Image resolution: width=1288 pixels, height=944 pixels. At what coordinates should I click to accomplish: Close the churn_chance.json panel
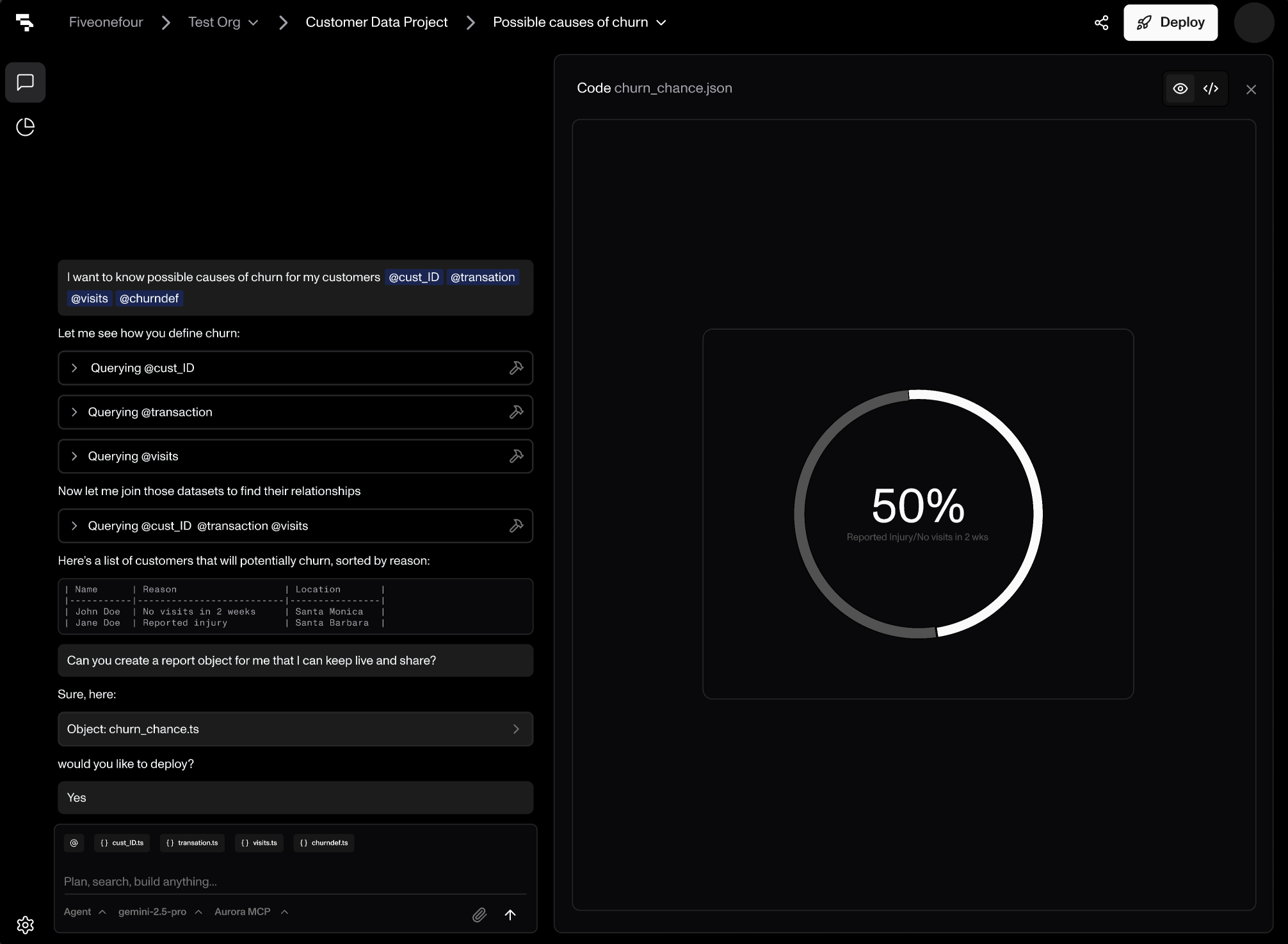tap(1252, 90)
